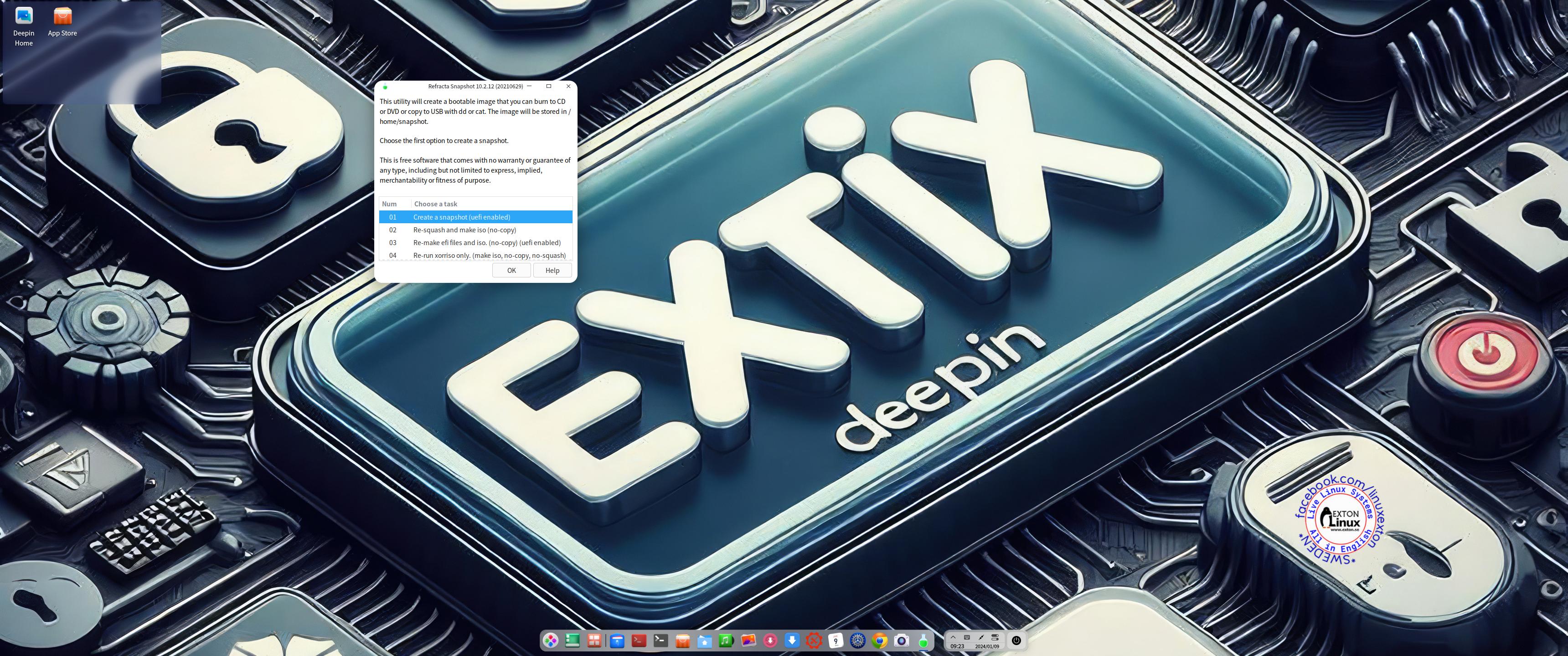This screenshot has width=1568, height=656.
Task: Open the launcher from the dock
Action: coord(550,640)
